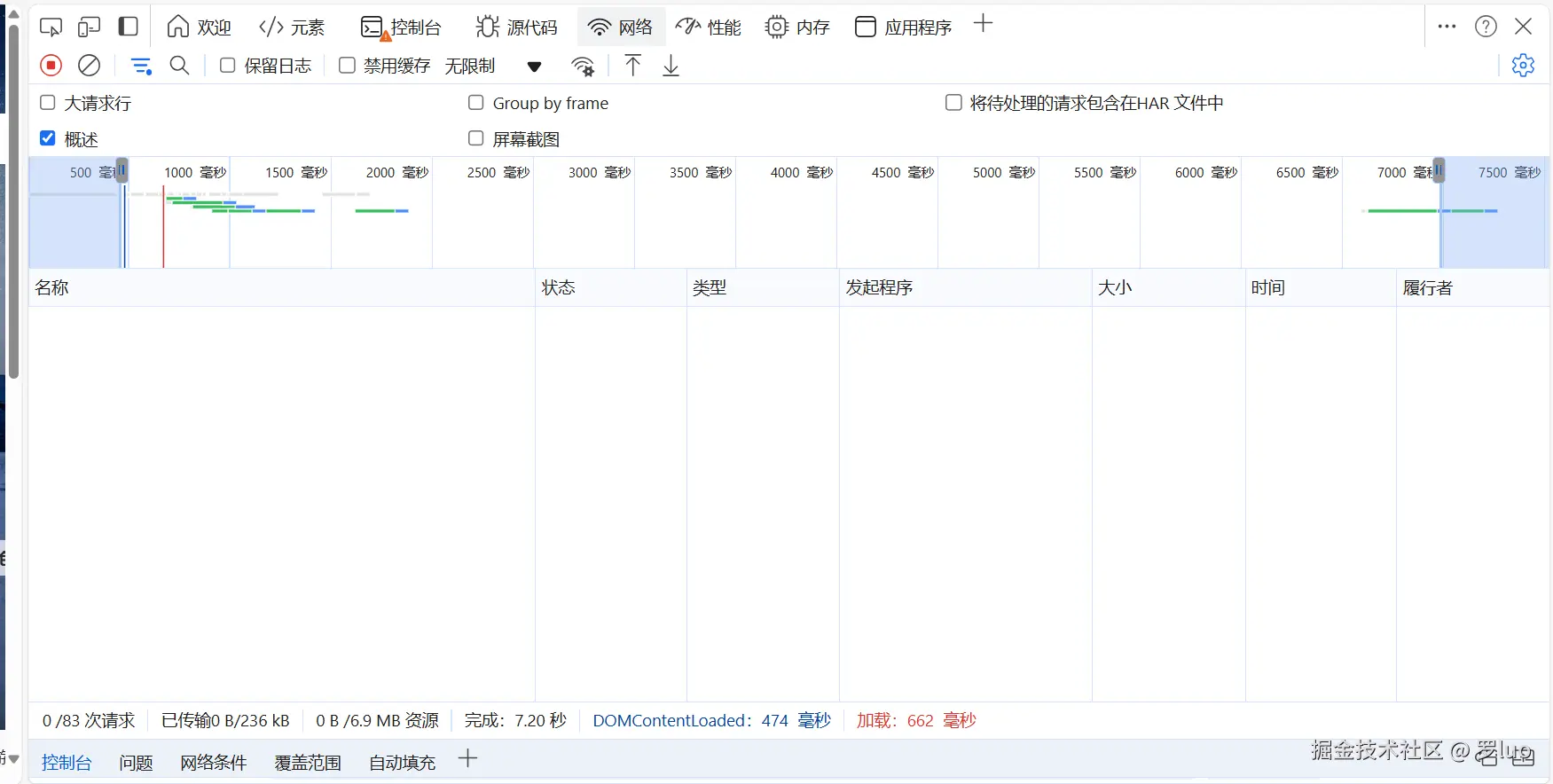Image resolution: width=1553 pixels, height=784 pixels.
Task: Click the 0 B /6.9 MB 资源 text
Action: pyautogui.click(x=377, y=720)
